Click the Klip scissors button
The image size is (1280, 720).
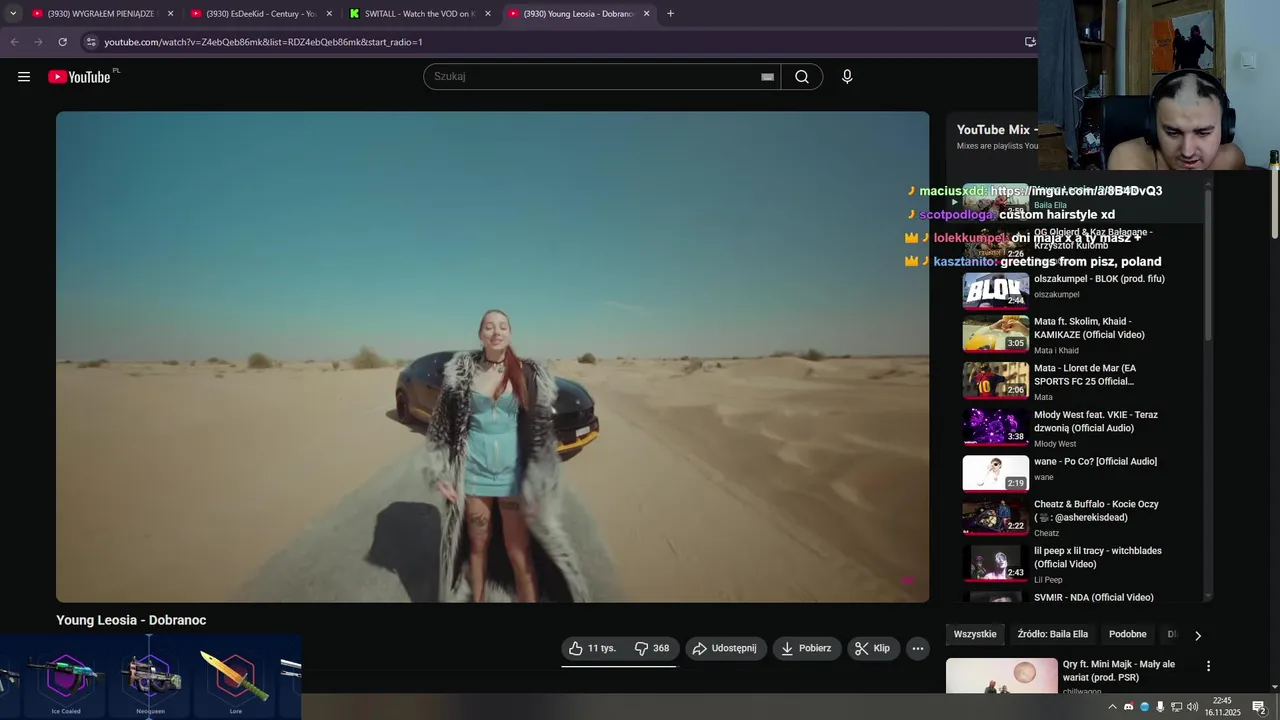click(873, 648)
